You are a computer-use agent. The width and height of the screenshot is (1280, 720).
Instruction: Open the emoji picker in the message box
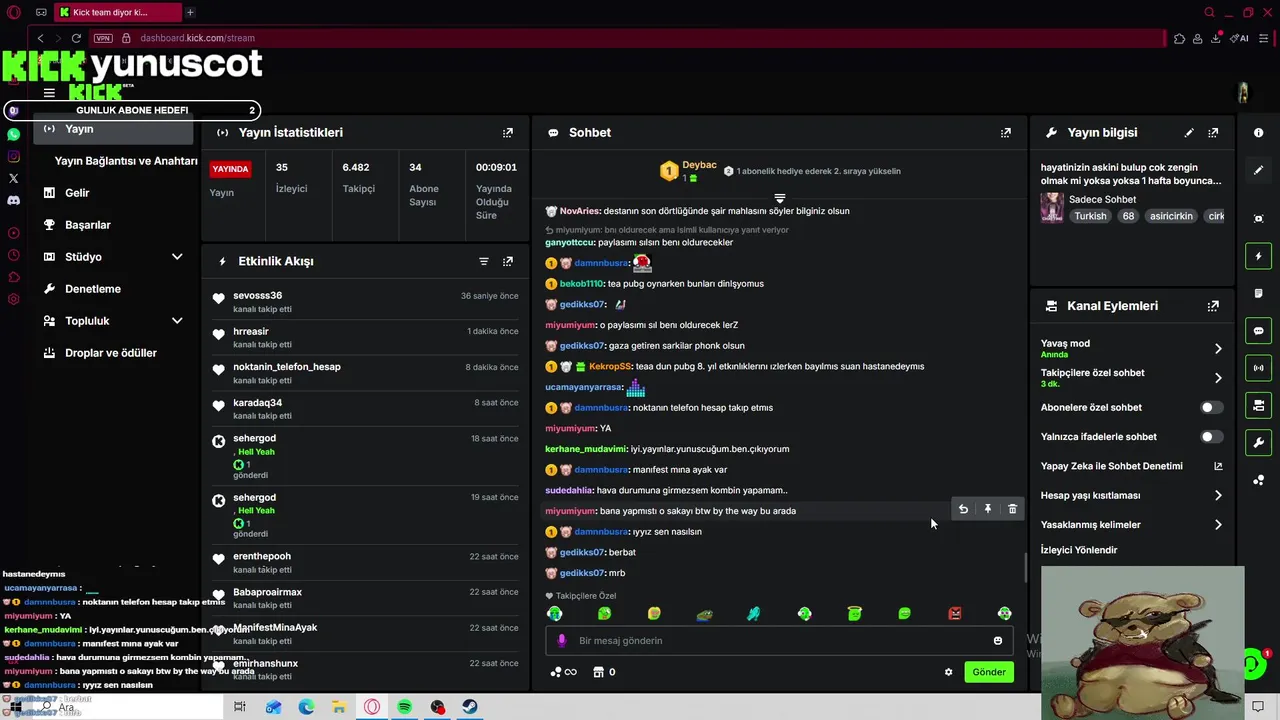(998, 641)
